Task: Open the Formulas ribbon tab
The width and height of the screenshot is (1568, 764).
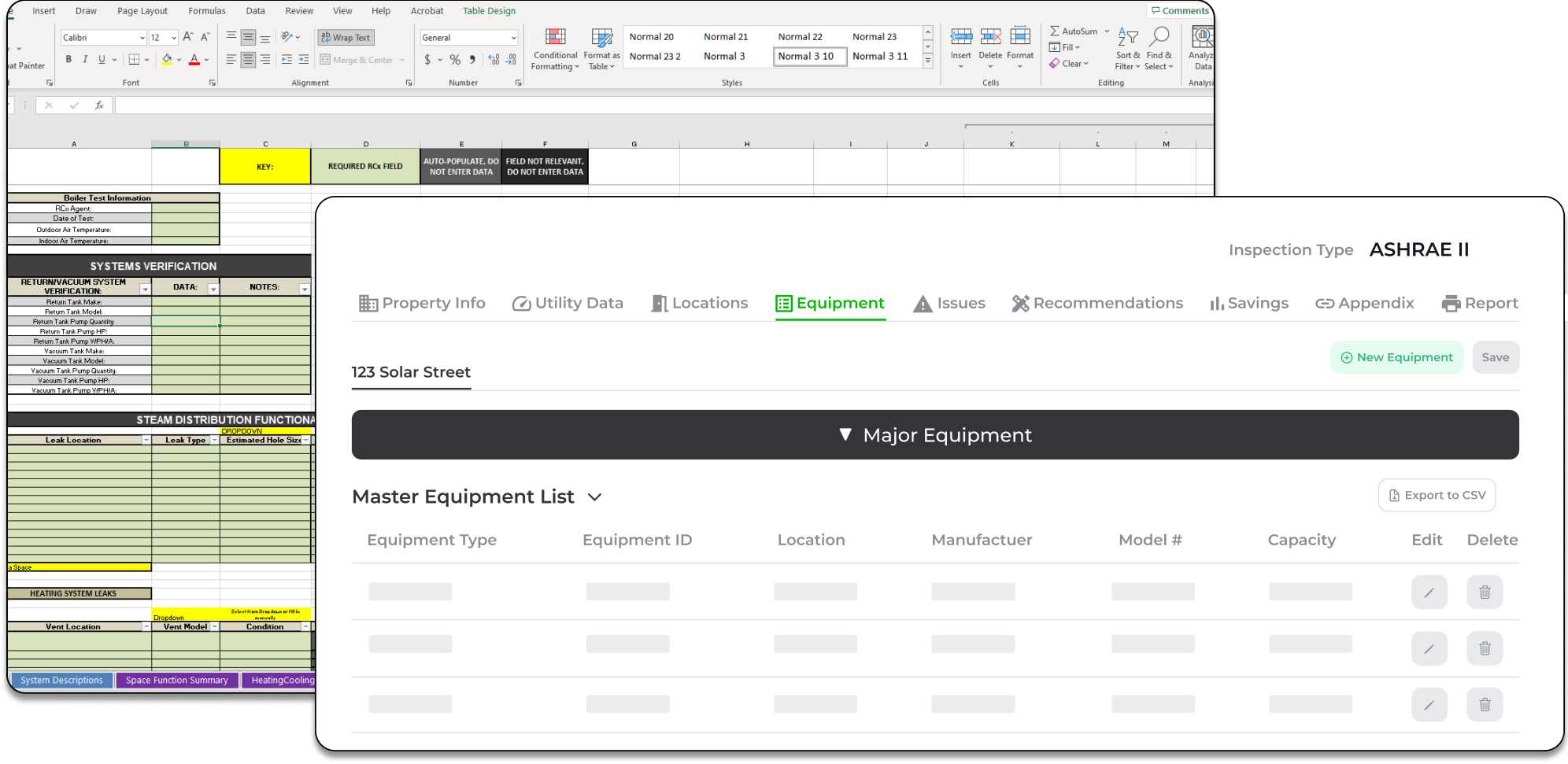Action: point(207,11)
